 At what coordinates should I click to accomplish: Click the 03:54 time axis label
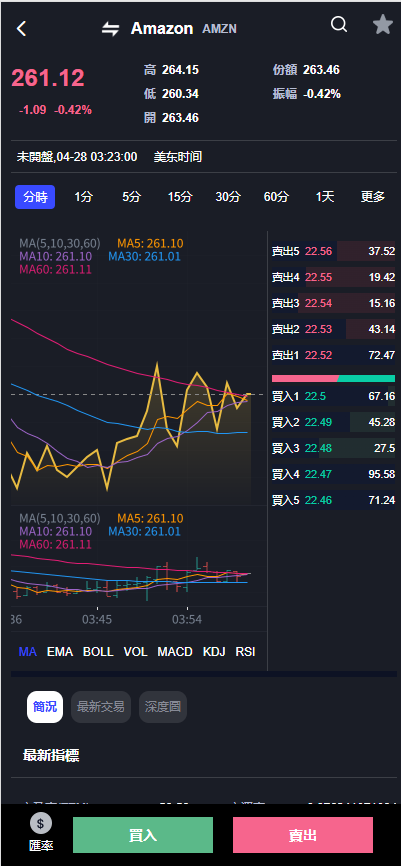point(187,620)
